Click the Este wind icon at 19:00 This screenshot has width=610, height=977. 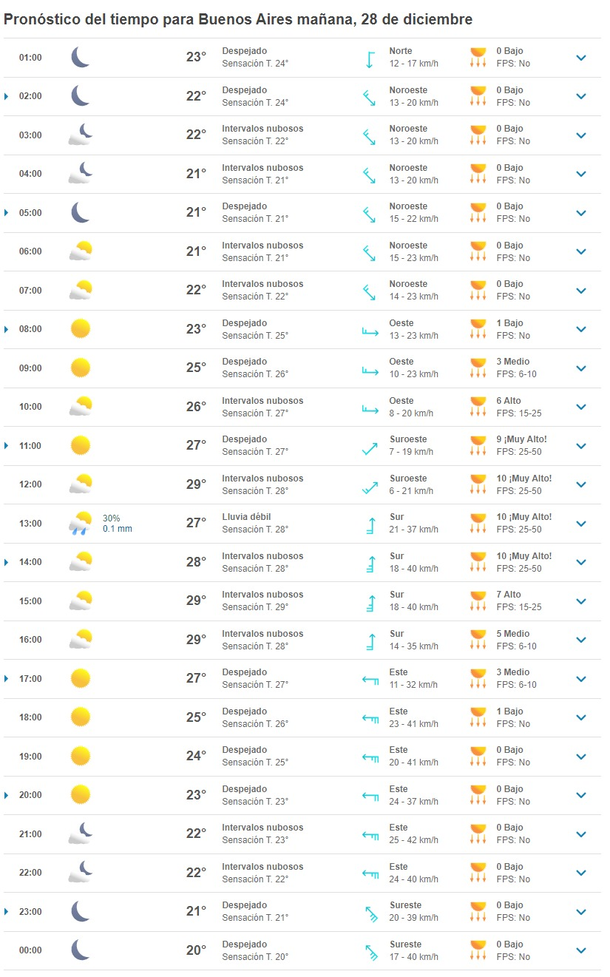pos(370,756)
